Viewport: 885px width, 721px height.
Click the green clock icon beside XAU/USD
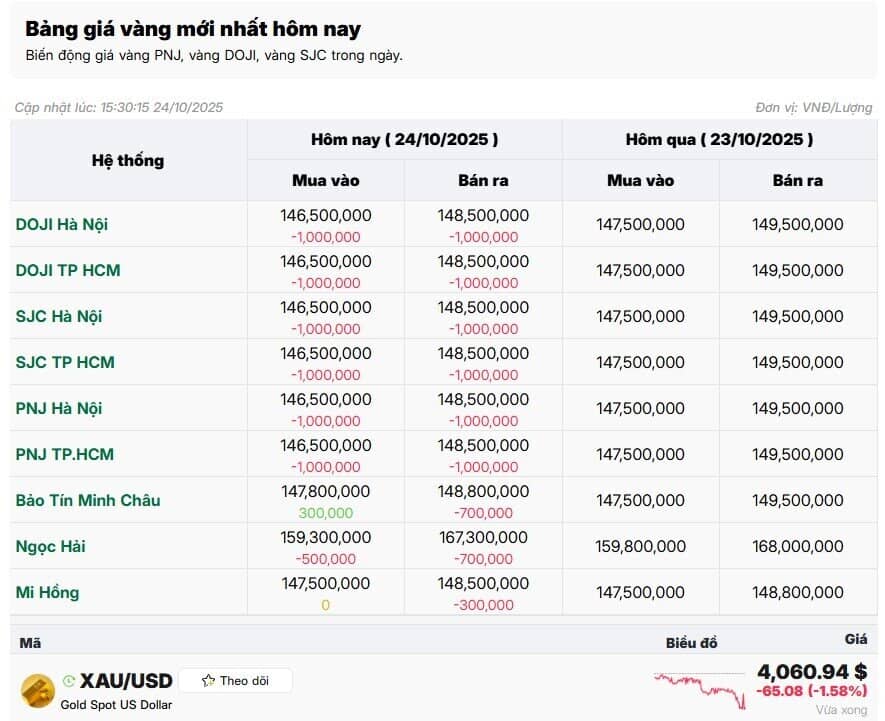point(68,681)
